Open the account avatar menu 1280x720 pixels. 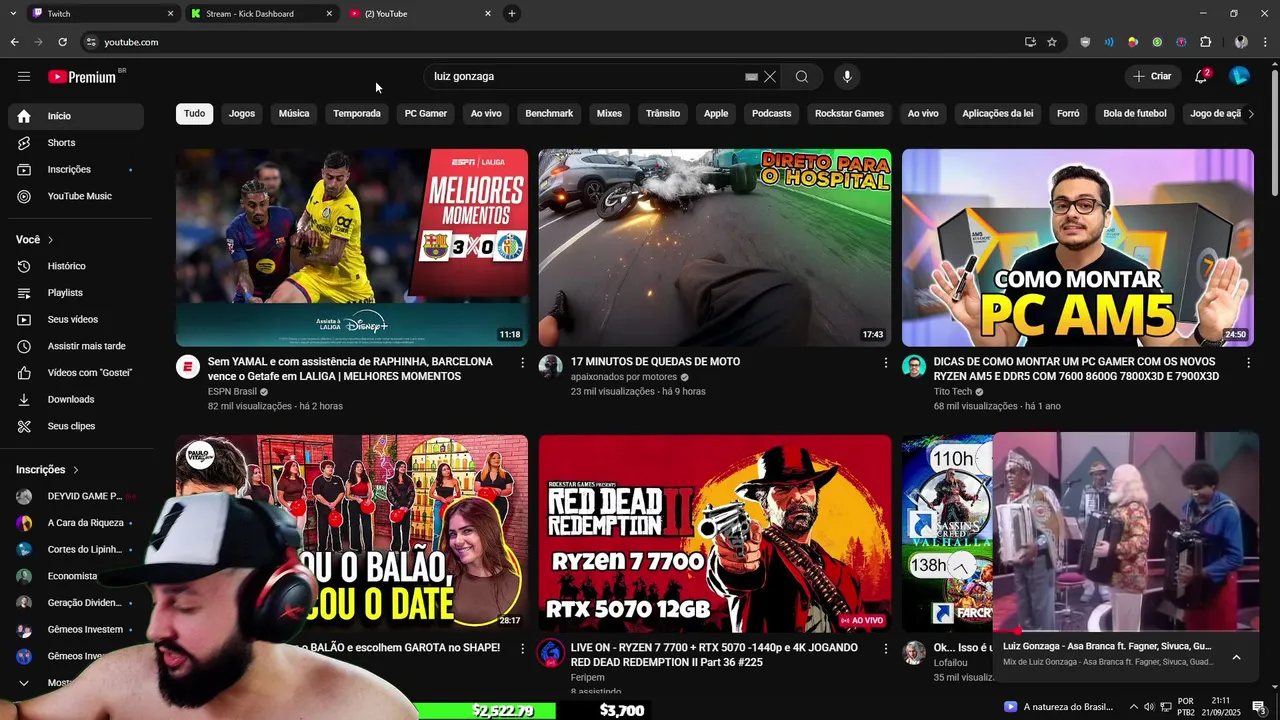(x=1239, y=76)
